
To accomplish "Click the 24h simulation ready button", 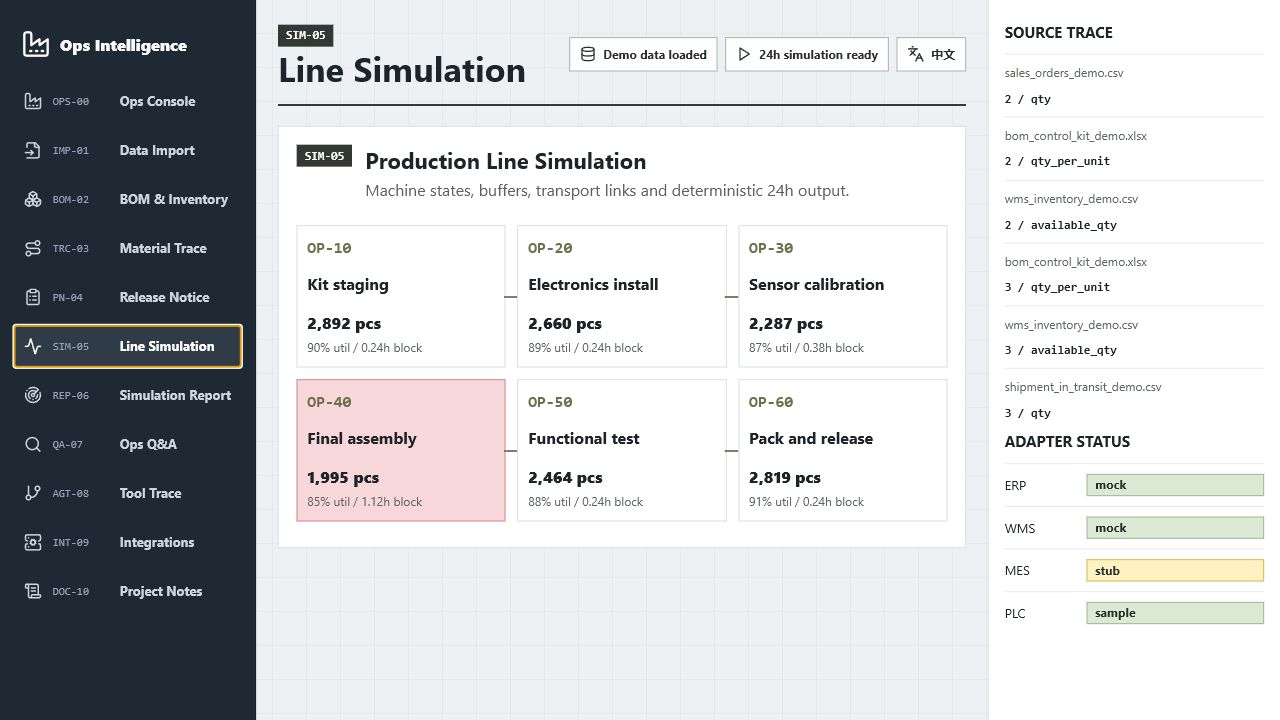I will tap(808, 55).
